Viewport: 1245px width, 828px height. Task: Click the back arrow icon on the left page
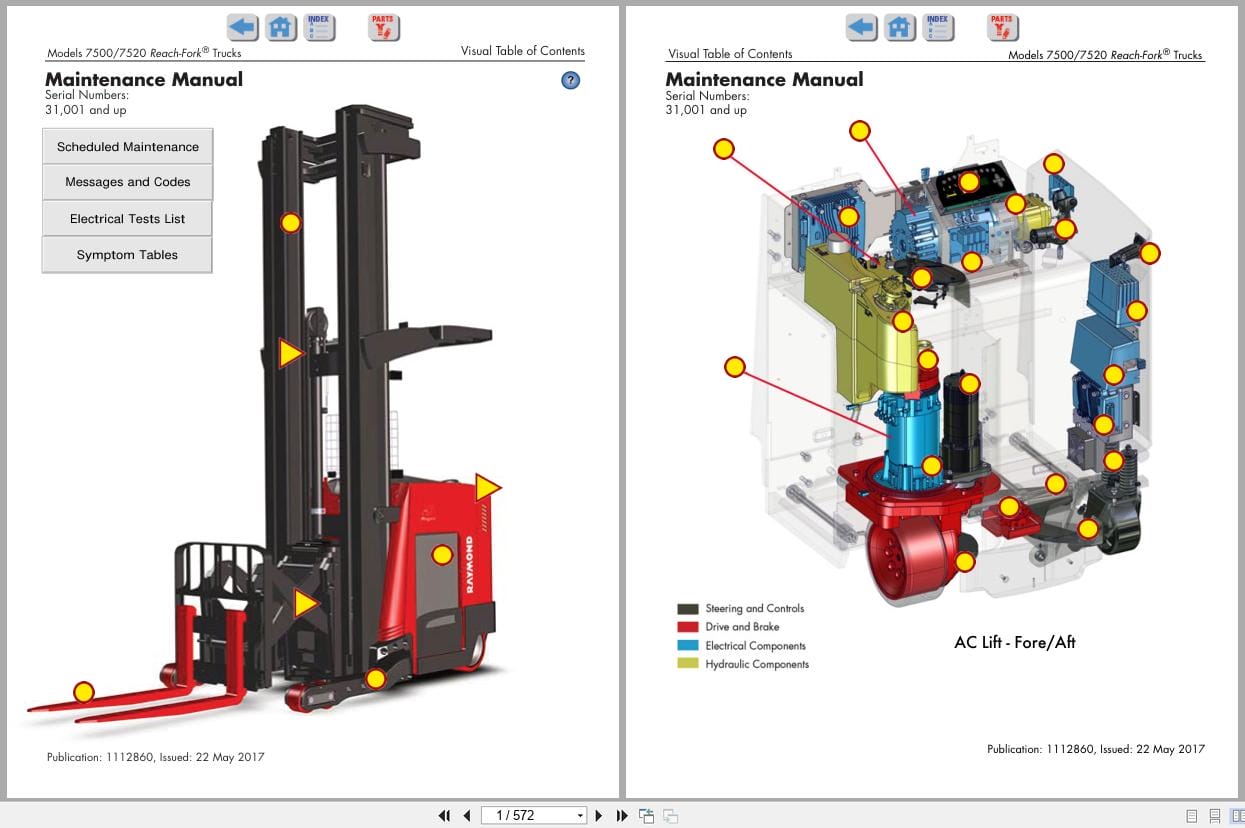[243, 27]
